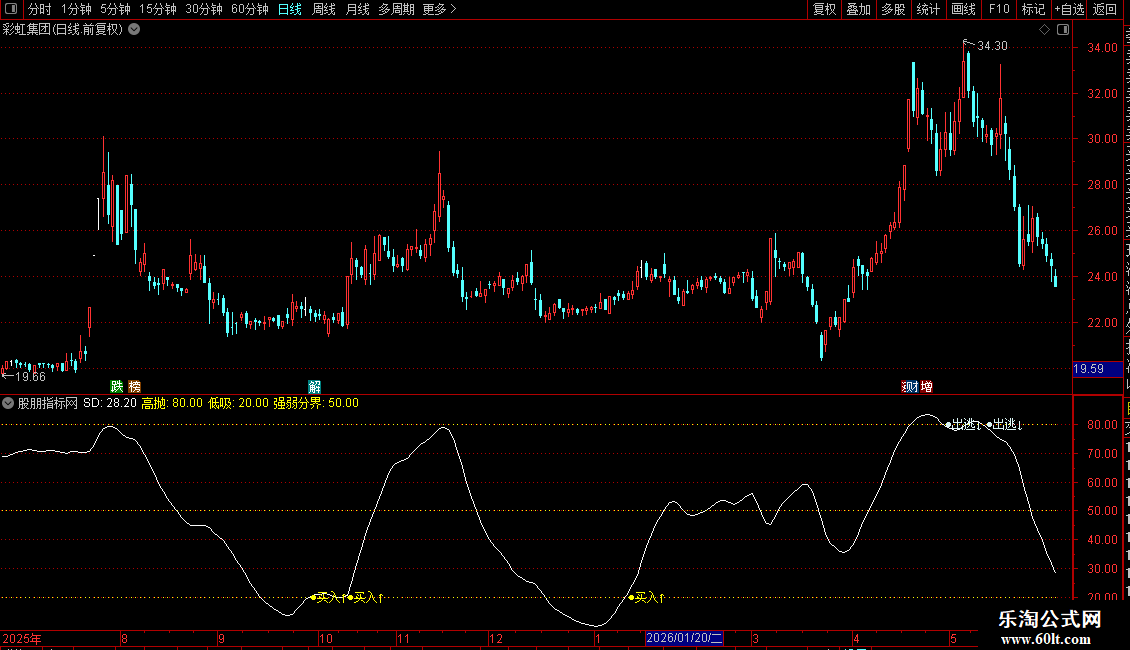The height and width of the screenshot is (650, 1130).
Task: Click the 统计 statistics button
Action: click(927, 9)
